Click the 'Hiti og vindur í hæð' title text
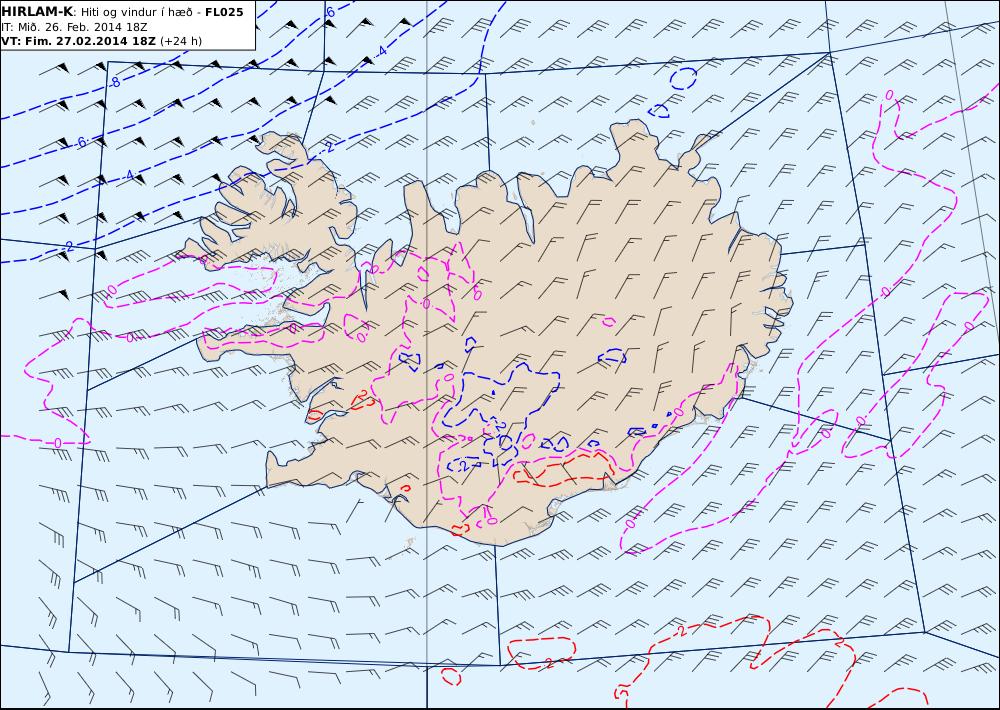The image size is (1000, 710). click(136, 13)
